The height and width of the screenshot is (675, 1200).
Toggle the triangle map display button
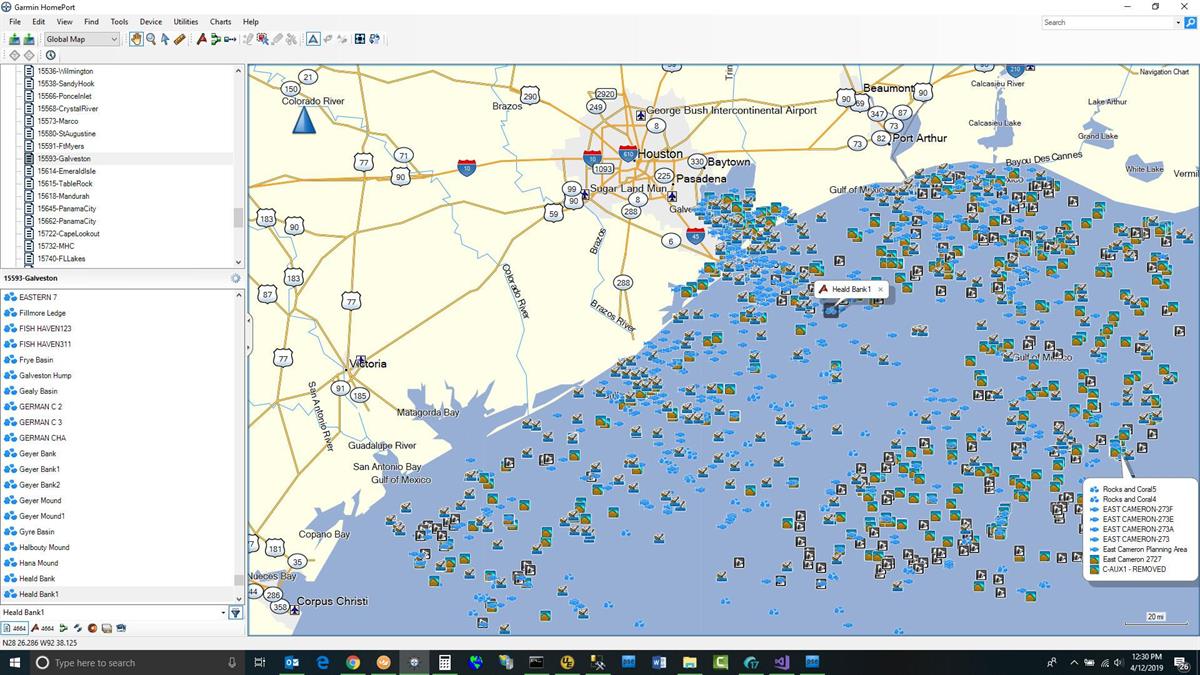tap(313, 39)
